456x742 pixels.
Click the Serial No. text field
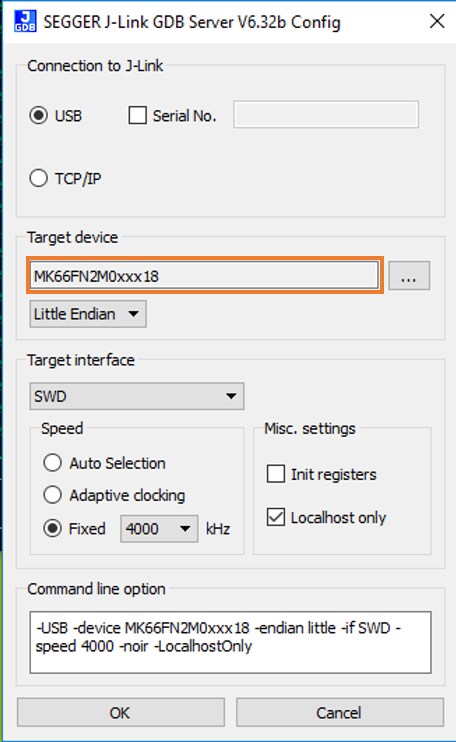[326, 115]
